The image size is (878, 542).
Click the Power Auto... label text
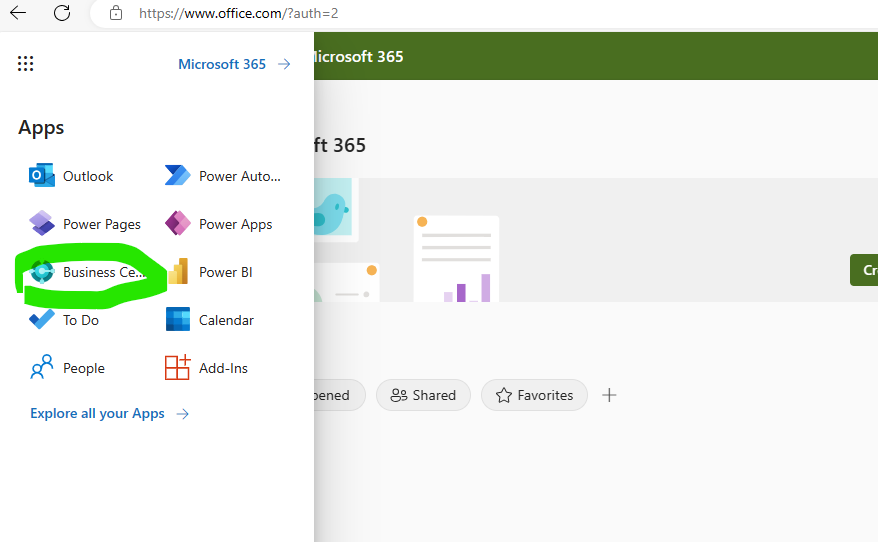click(240, 176)
